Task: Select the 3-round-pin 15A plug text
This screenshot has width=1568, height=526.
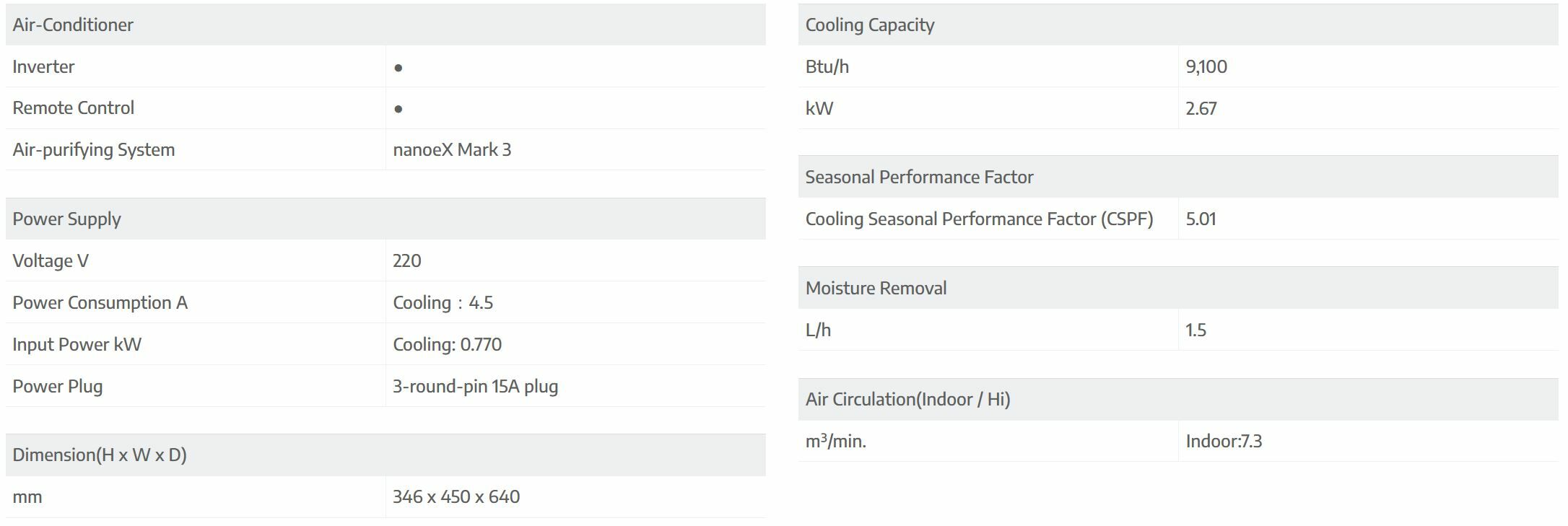Action: (475, 387)
